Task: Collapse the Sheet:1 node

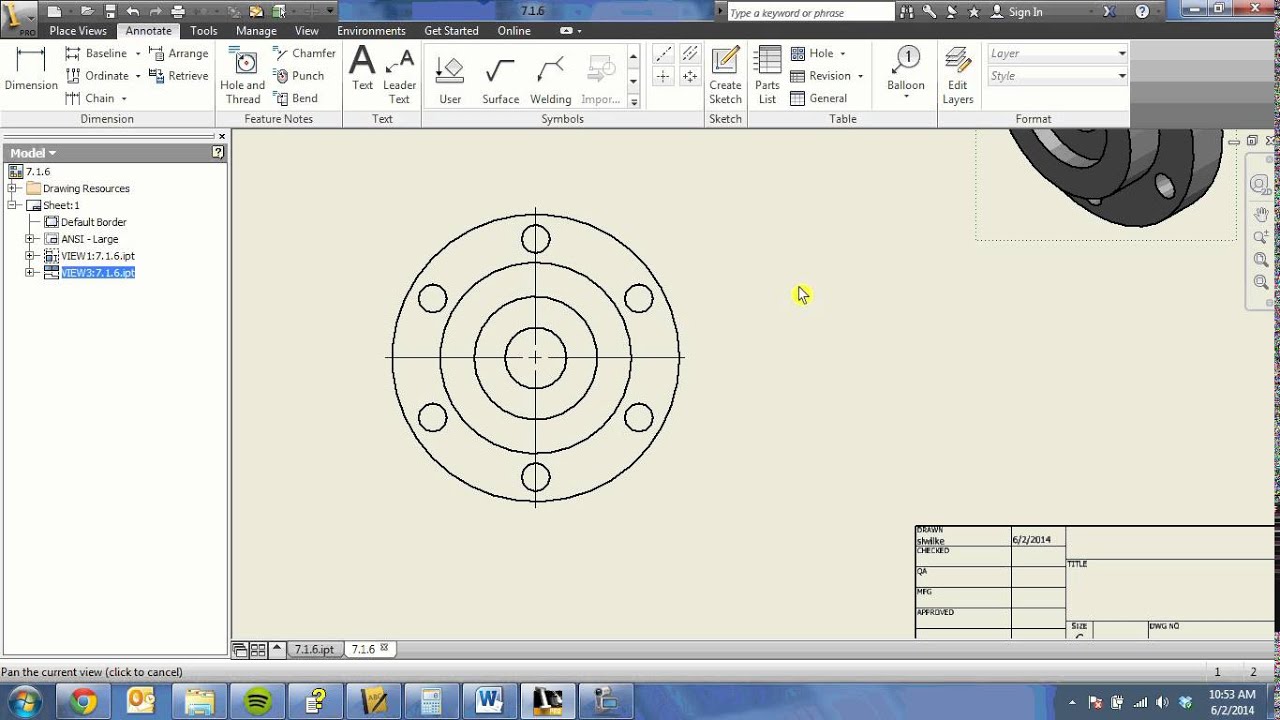Action: point(12,205)
